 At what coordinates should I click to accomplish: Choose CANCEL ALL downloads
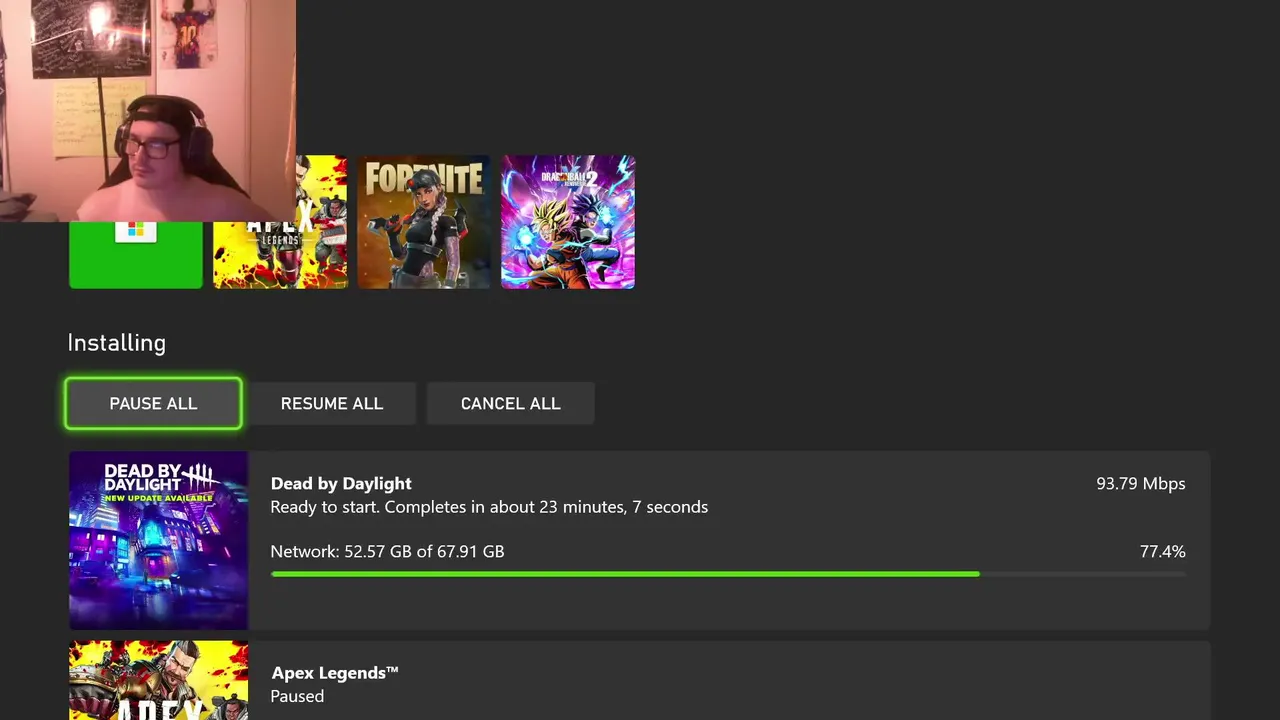point(510,403)
